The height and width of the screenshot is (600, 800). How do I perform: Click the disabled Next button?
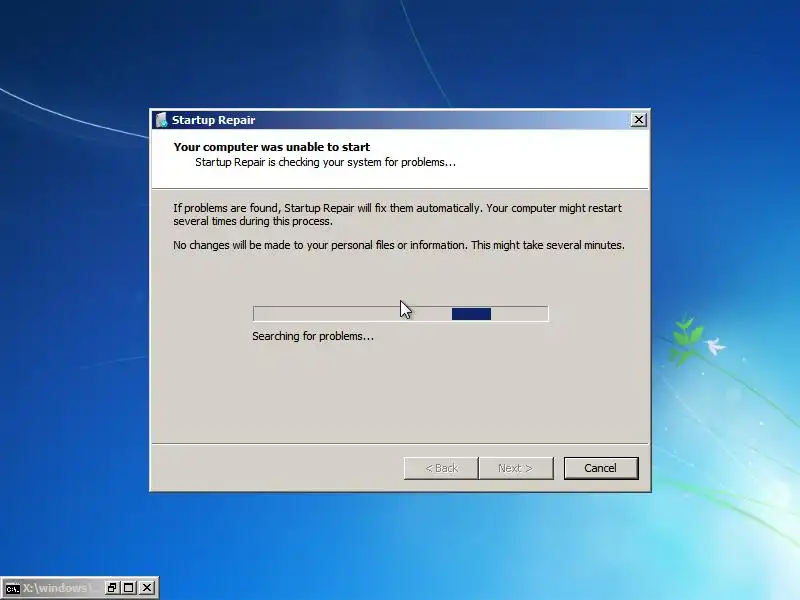(x=516, y=468)
